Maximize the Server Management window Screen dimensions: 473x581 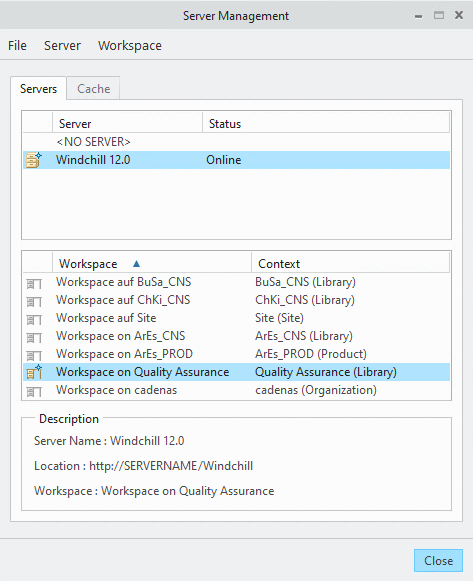pos(439,16)
